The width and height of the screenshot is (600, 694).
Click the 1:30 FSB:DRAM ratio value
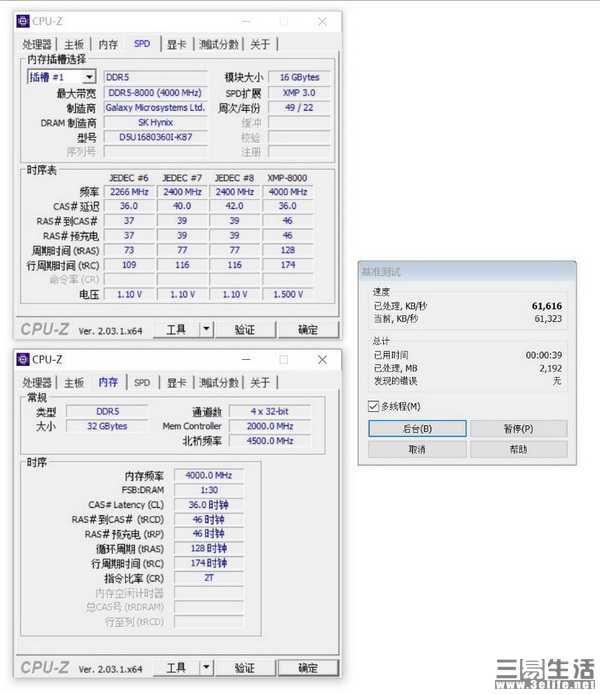(209, 490)
